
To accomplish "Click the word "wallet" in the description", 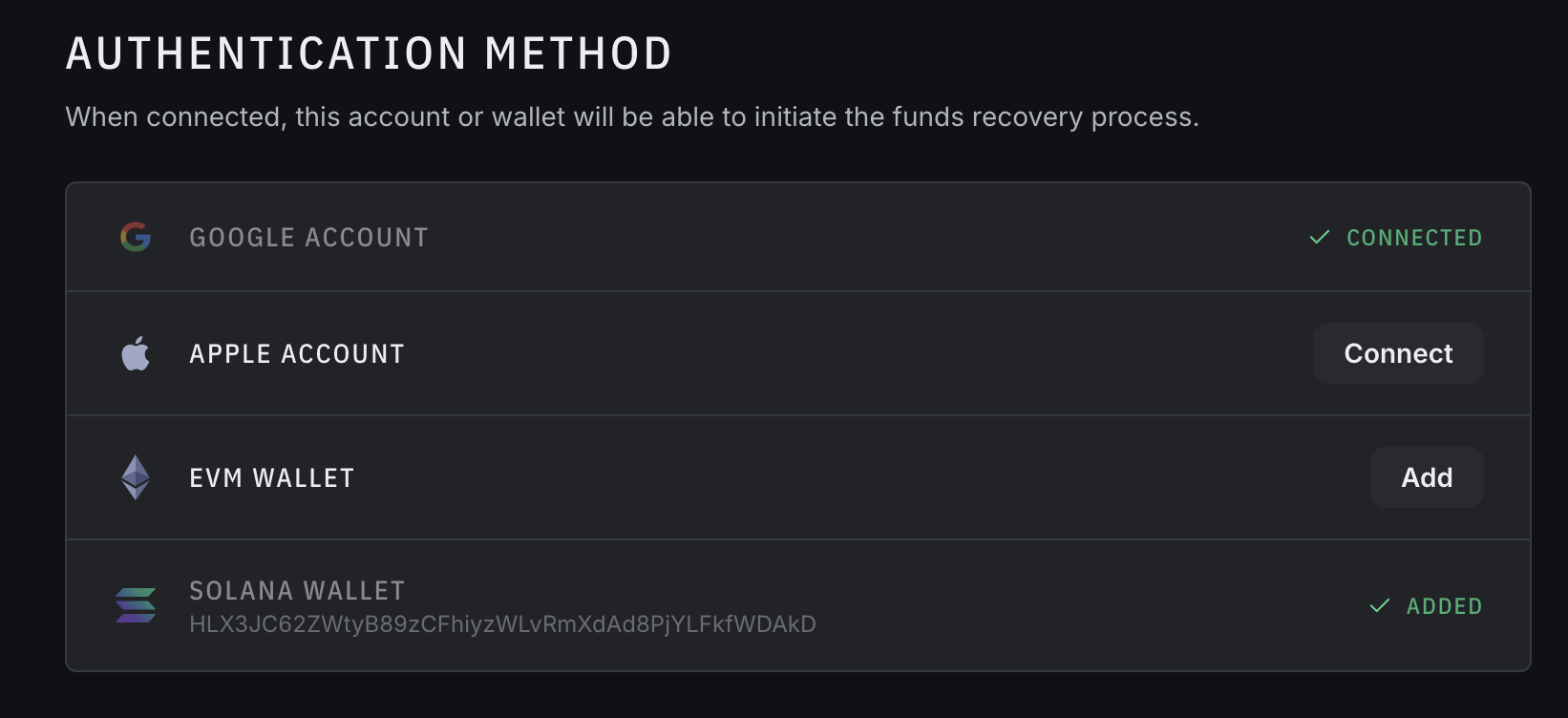I will (528, 117).
